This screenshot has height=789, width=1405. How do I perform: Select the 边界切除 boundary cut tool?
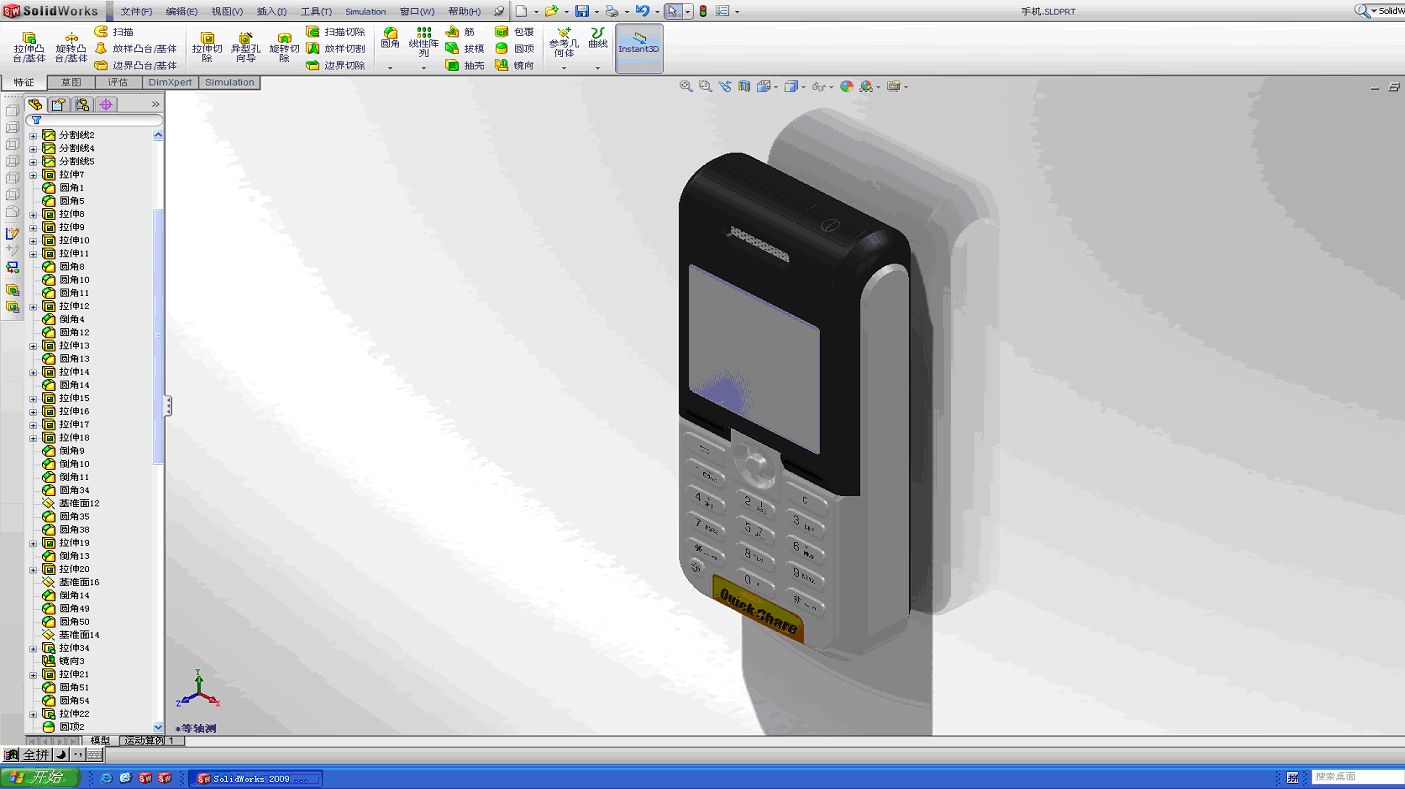pyautogui.click(x=336, y=66)
